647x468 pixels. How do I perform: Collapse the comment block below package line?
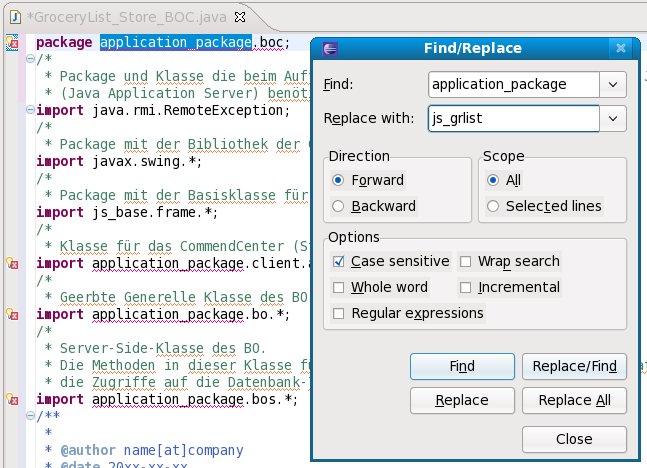coord(30,60)
